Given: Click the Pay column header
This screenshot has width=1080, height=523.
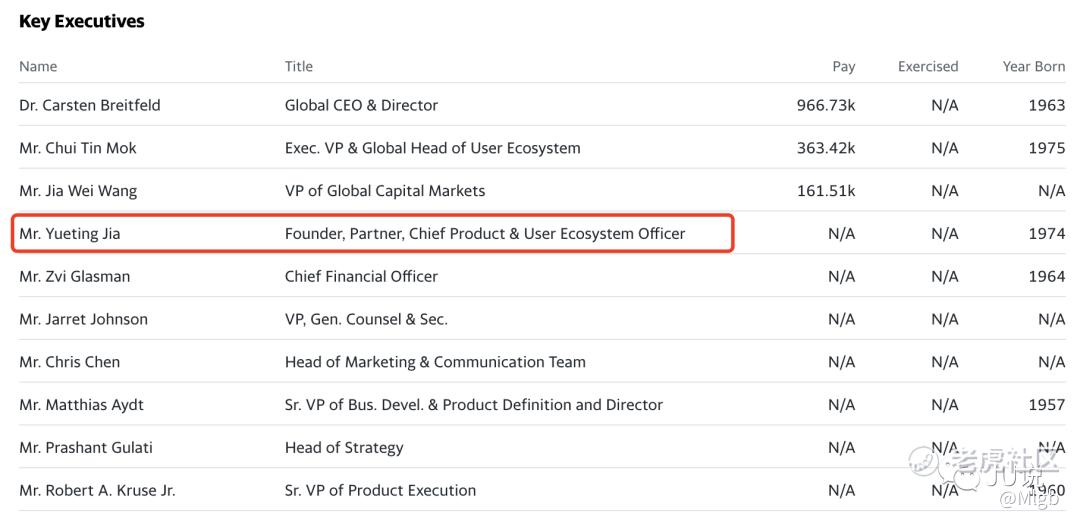Looking at the screenshot, I should [x=843, y=66].
